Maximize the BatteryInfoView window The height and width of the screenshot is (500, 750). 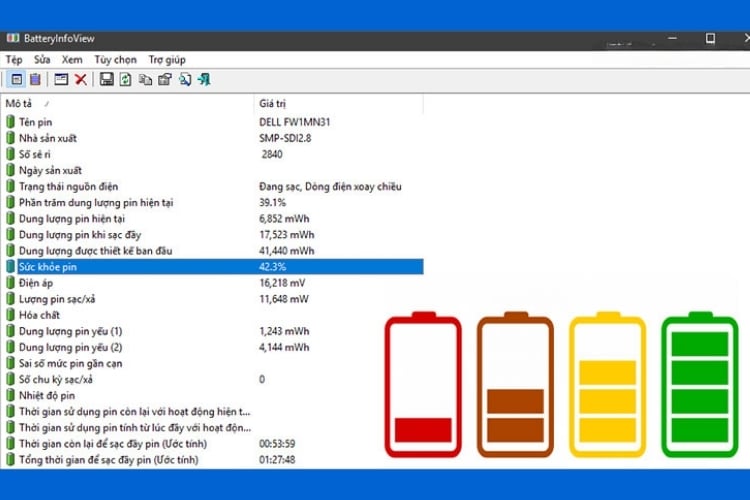(x=710, y=38)
